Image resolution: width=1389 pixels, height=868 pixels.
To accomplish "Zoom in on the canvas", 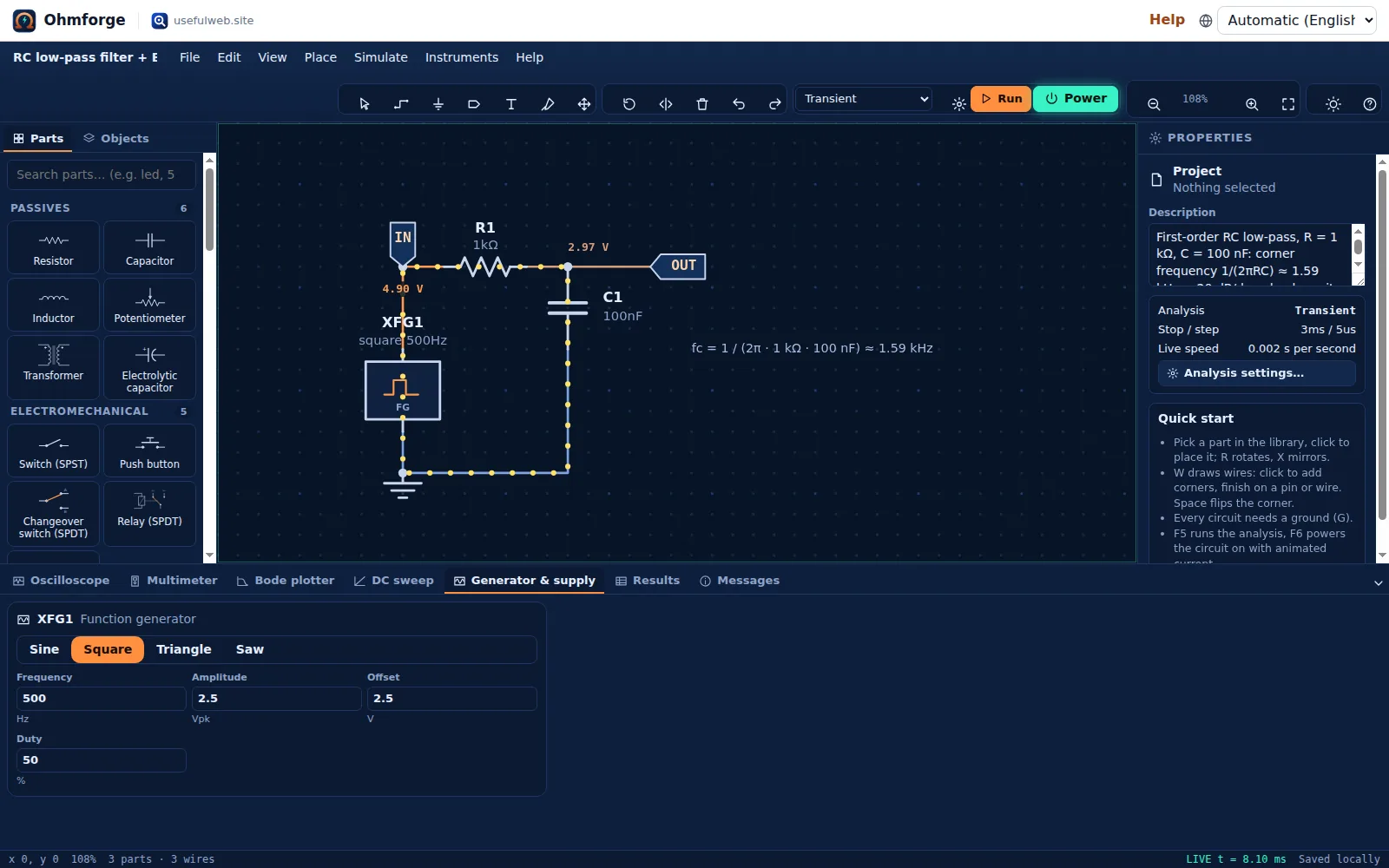I will (1252, 104).
